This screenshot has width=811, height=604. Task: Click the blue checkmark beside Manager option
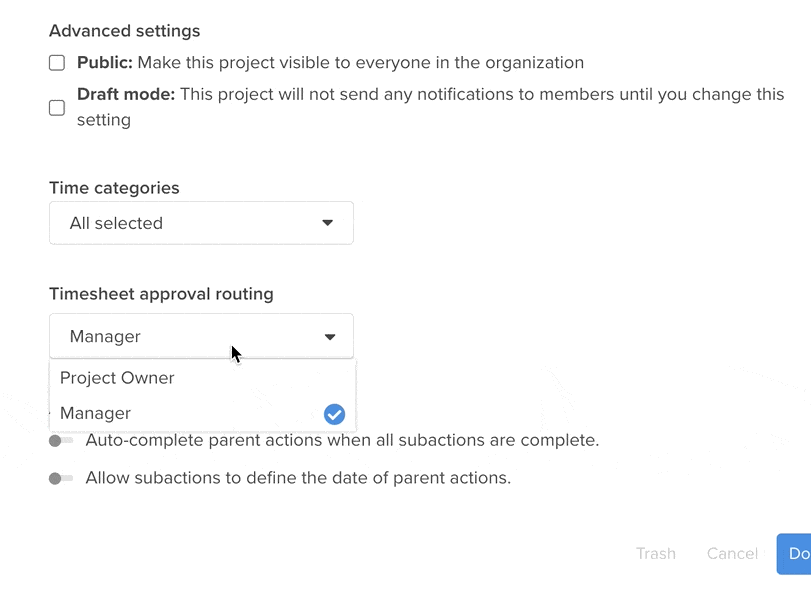(x=334, y=414)
